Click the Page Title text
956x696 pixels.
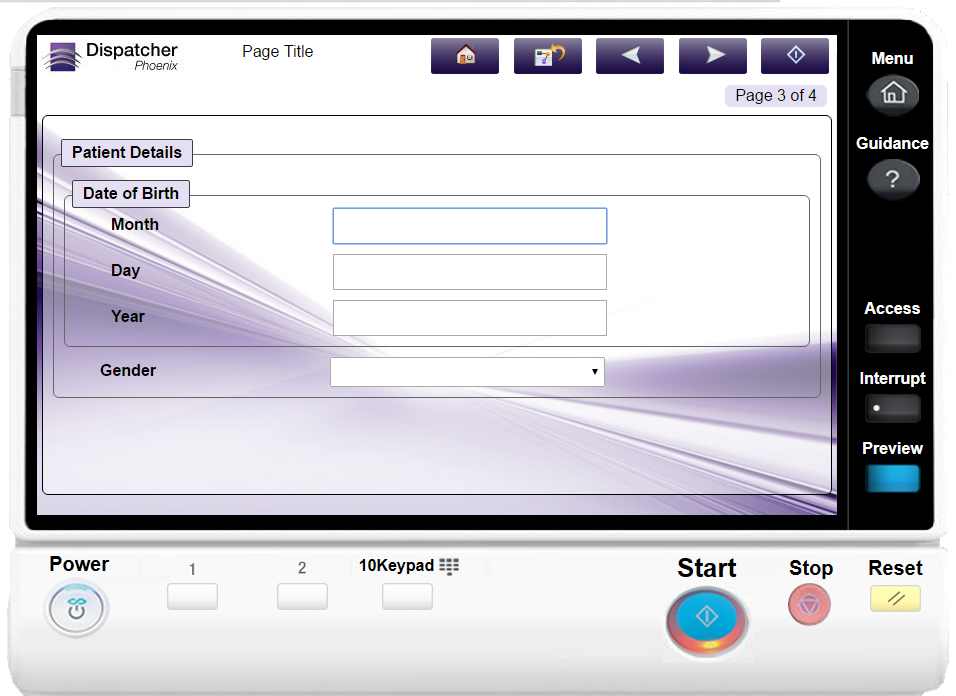pos(277,51)
